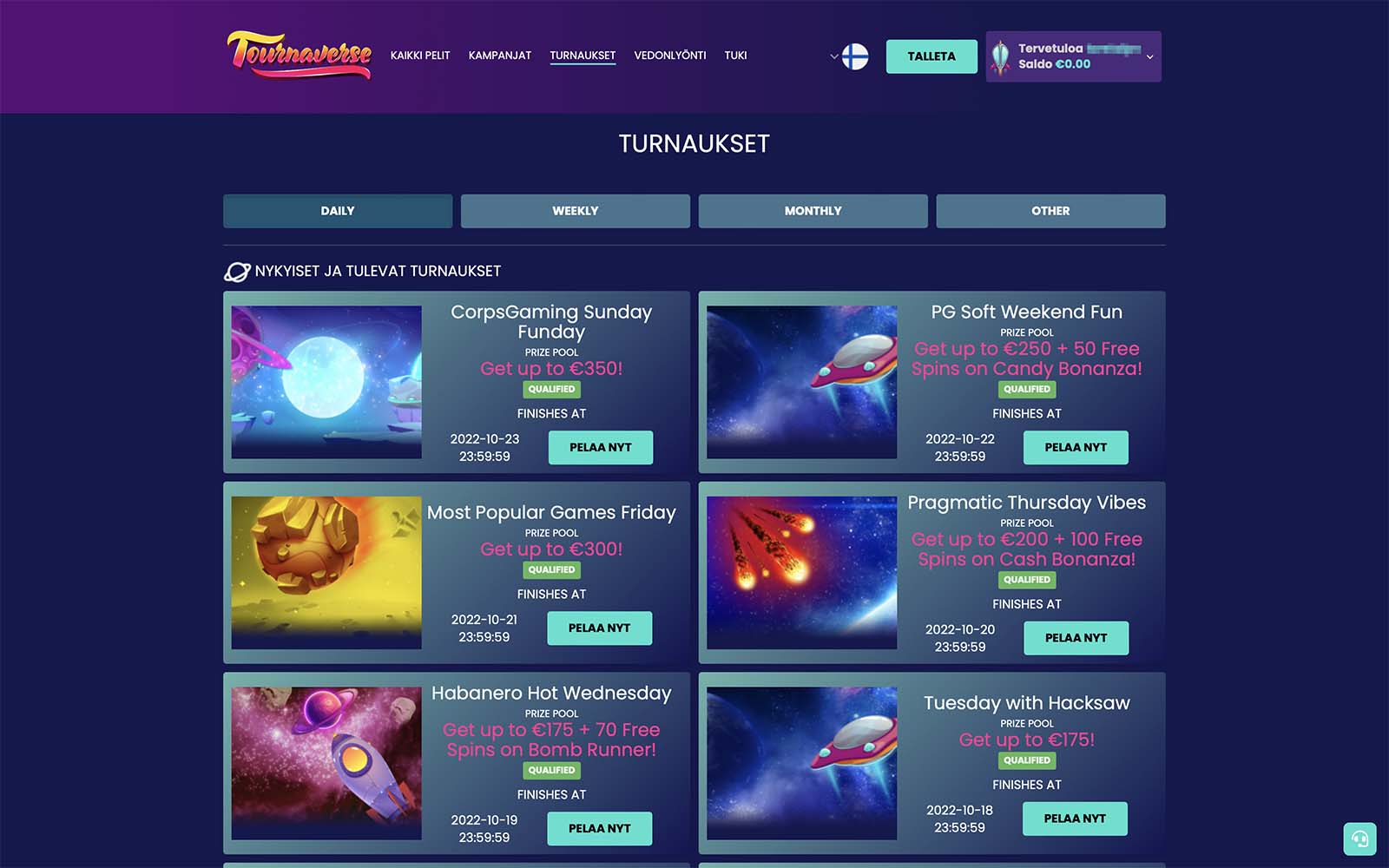
Task: Click Pelaa nyt for Tuesday with Hacksaw
Action: click(1075, 819)
